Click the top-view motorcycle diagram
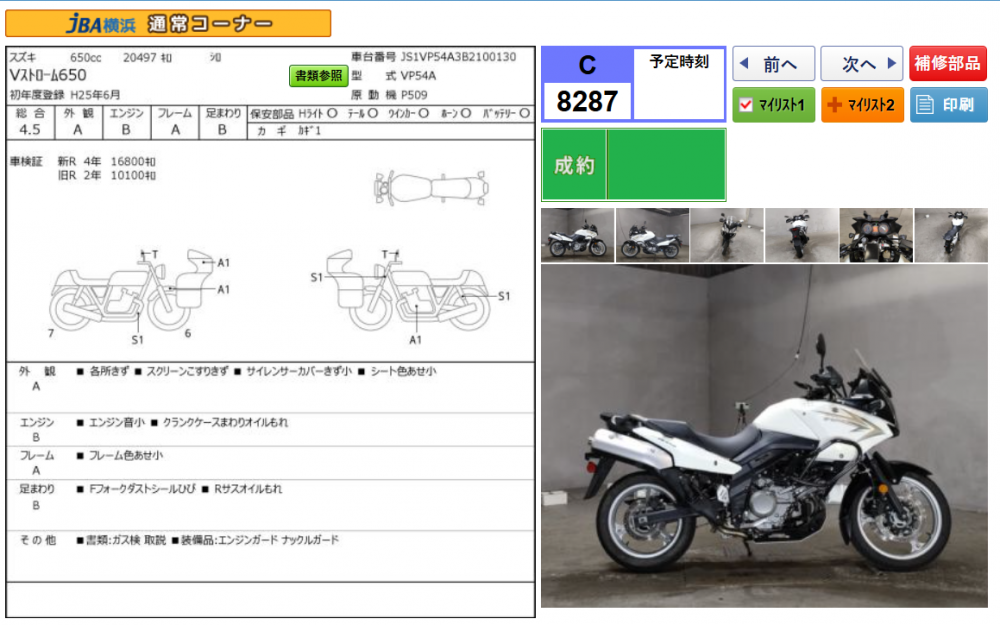This screenshot has height=625, width=1000. pos(431,189)
